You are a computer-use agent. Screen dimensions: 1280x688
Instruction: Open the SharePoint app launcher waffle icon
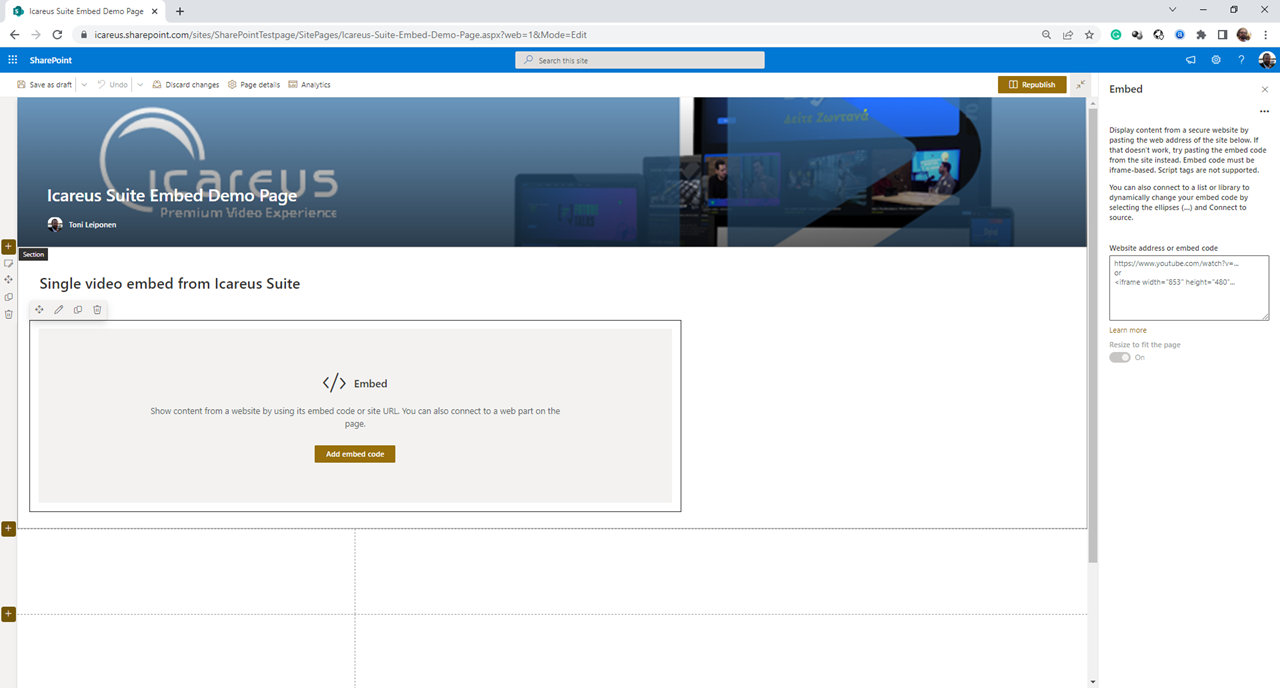point(13,60)
